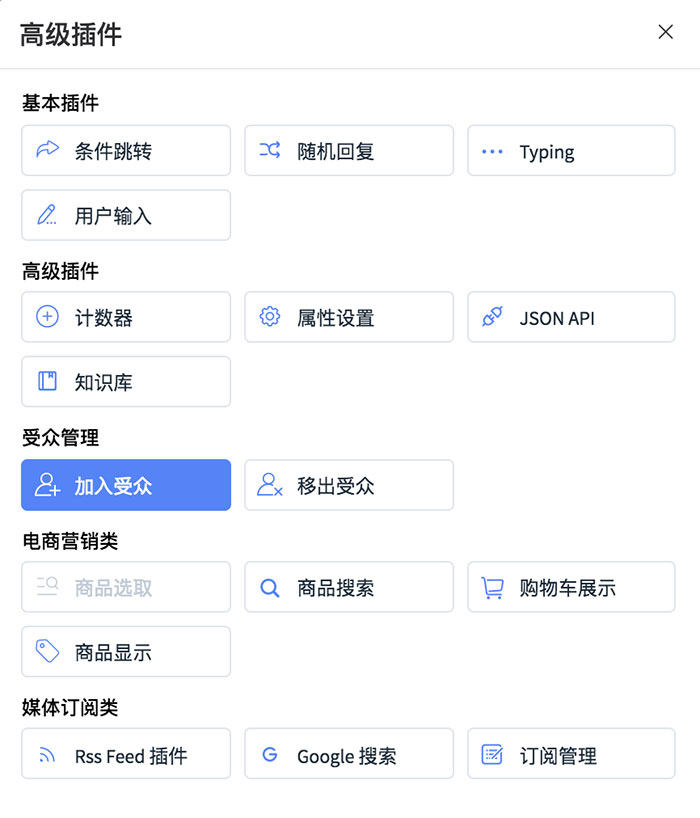Screen dimensions: 700x818
Task: Click the 计数器 plus-circle icon
Action: pos(47,317)
